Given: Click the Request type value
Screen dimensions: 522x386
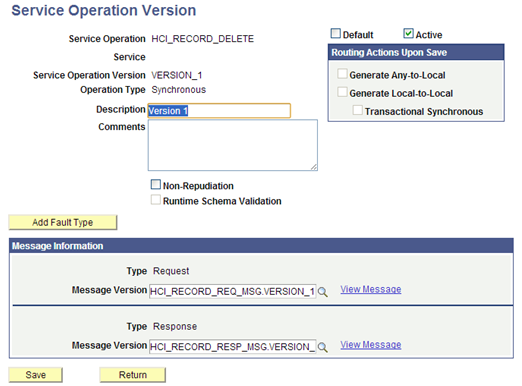Looking at the screenshot, I should (171, 271).
